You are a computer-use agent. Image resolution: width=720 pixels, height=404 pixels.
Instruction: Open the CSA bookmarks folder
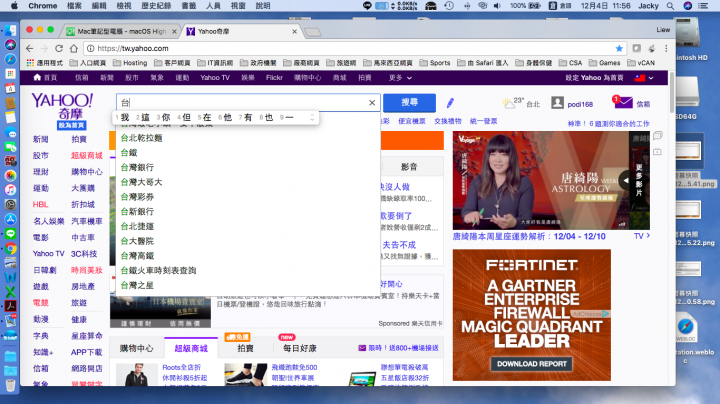(x=570, y=62)
